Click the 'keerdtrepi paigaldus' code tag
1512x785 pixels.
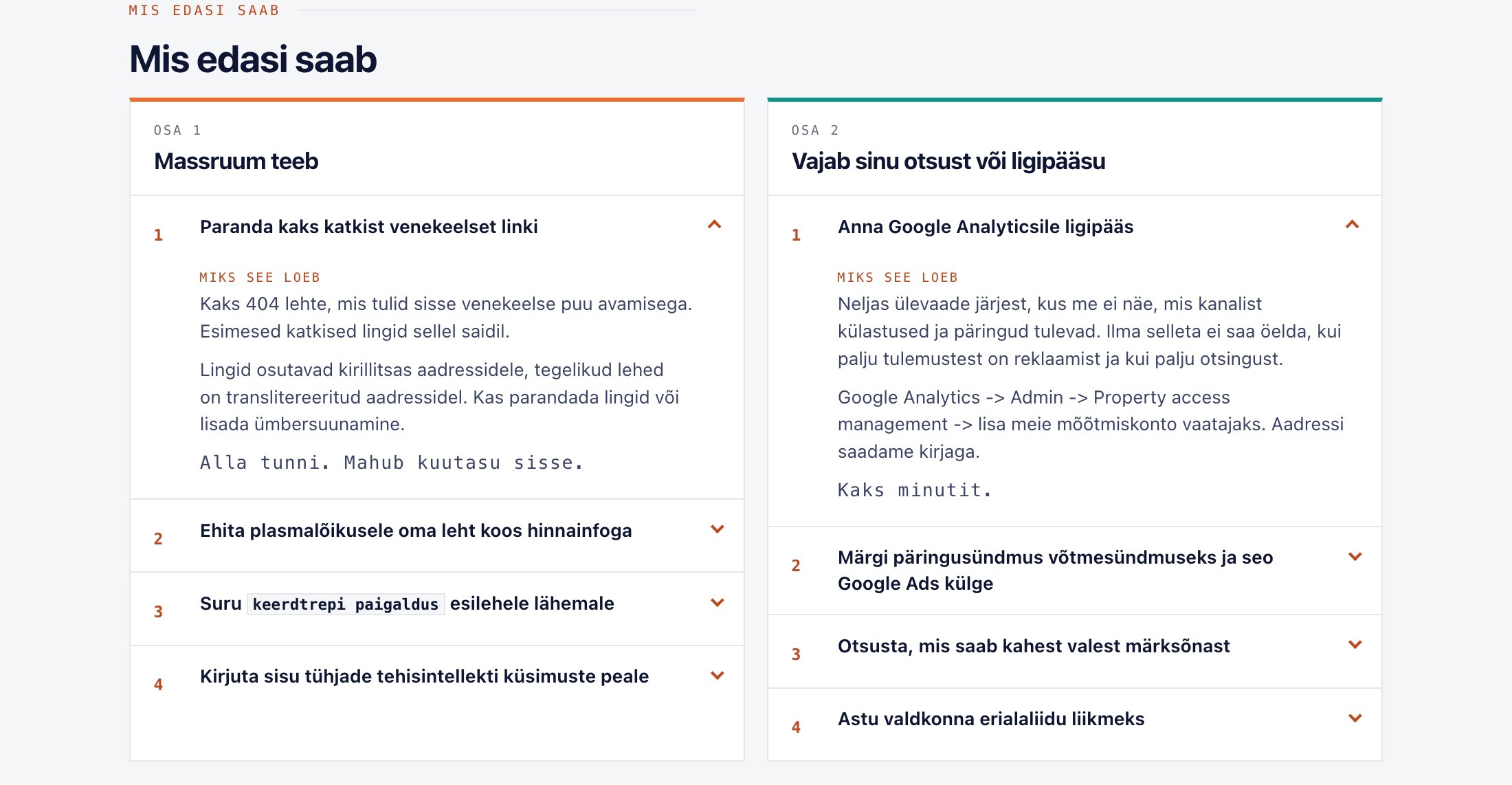tap(346, 604)
